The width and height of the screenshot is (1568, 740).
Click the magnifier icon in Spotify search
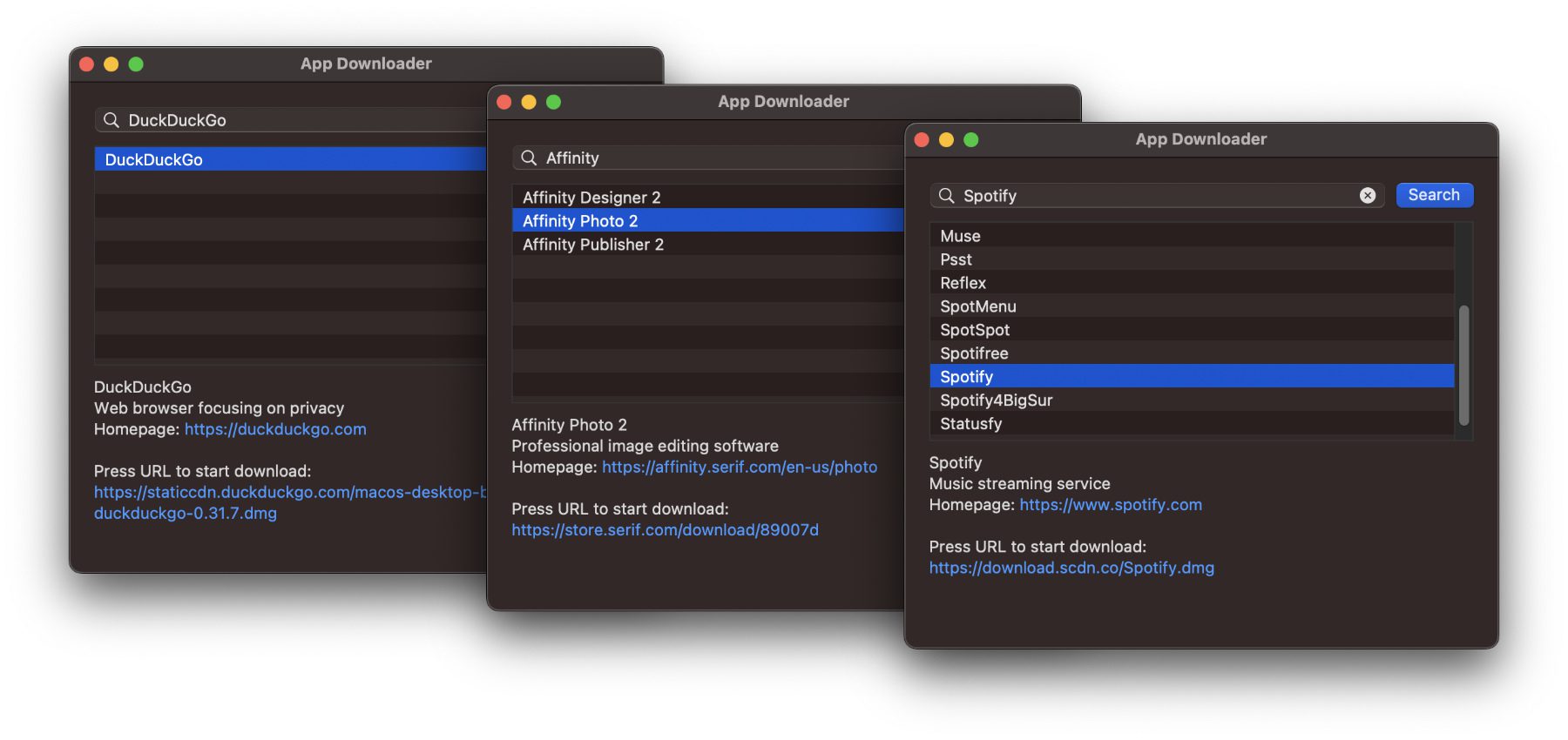click(x=946, y=196)
